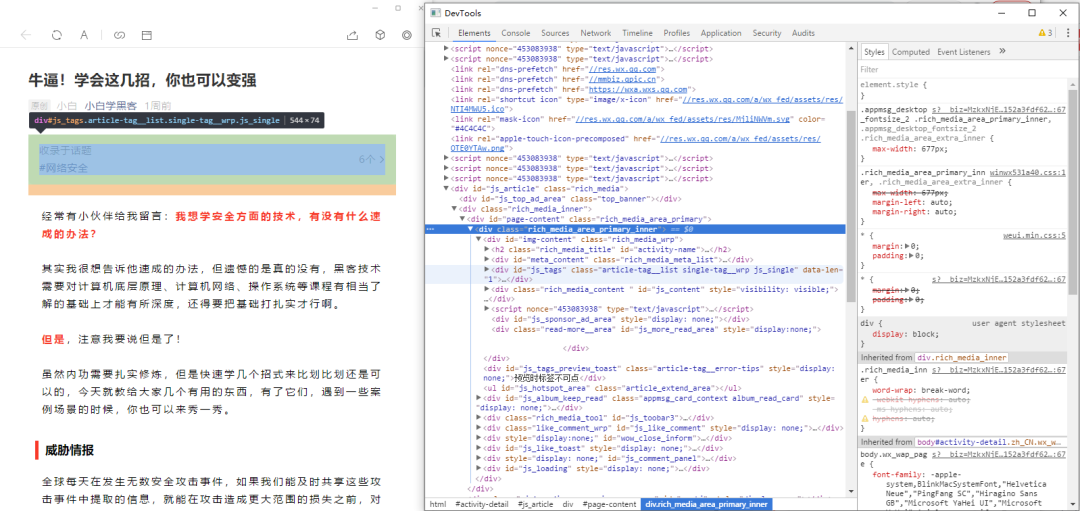Open the Network tab
This screenshot has height=511, width=1080.
(x=596, y=33)
